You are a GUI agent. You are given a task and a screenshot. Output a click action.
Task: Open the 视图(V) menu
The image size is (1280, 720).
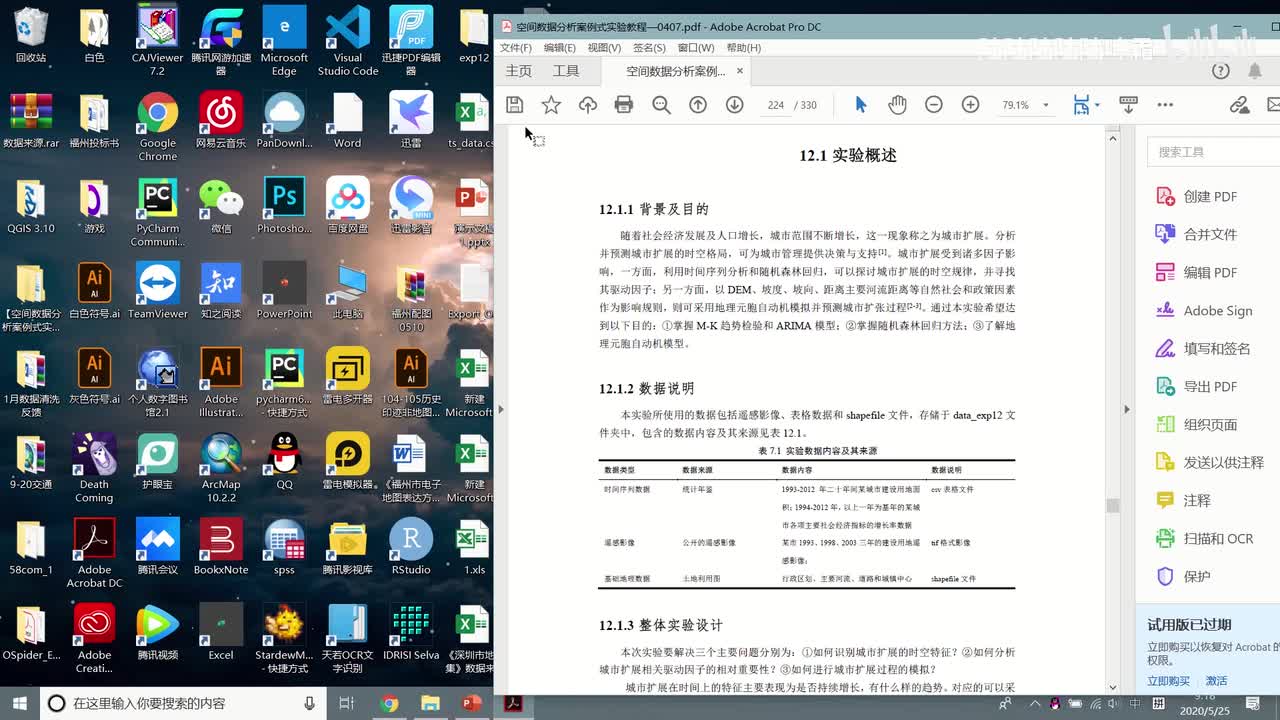coord(604,48)
